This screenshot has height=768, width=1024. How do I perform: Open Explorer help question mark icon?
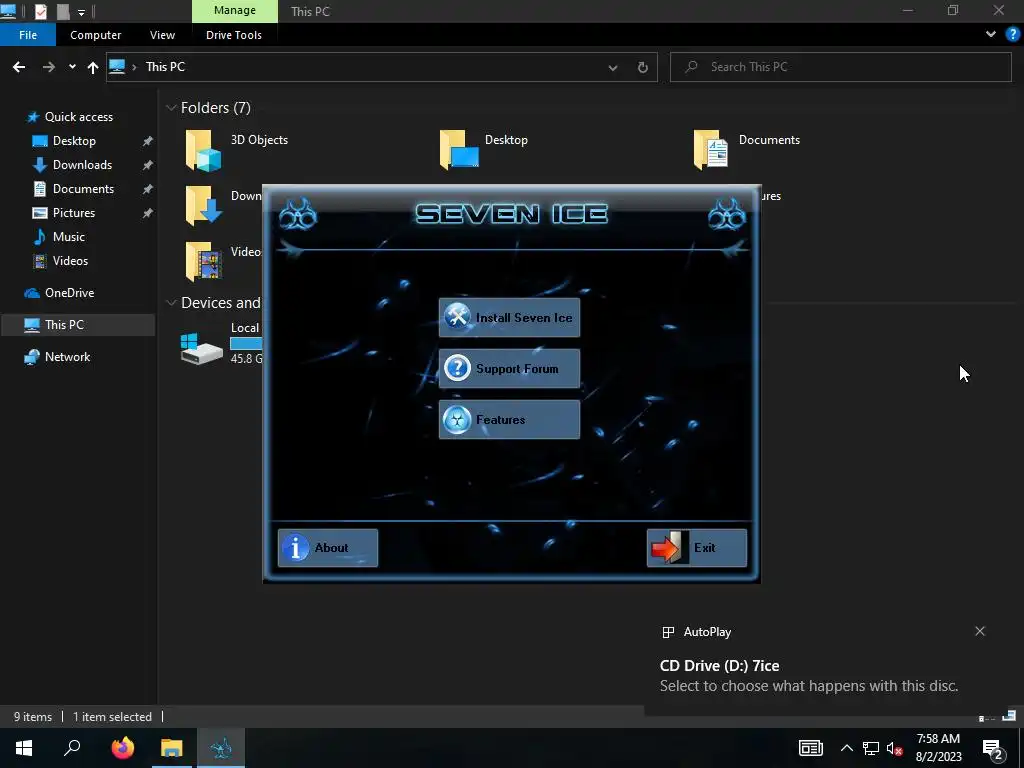pos(1012,35)
